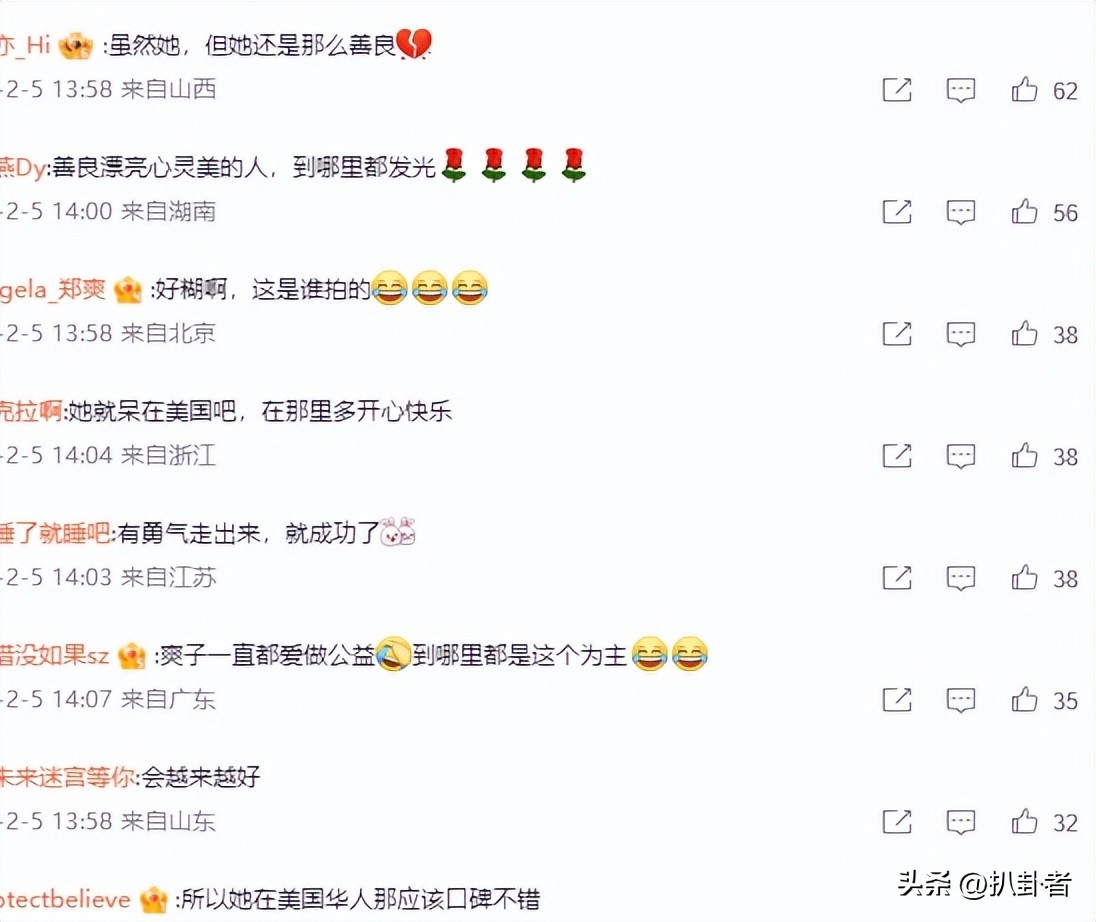The width and height of the screenshot is (1096, 922).
Task: Like the 山东 comment with 32 likes
Action: click(x=1024, y=821)
